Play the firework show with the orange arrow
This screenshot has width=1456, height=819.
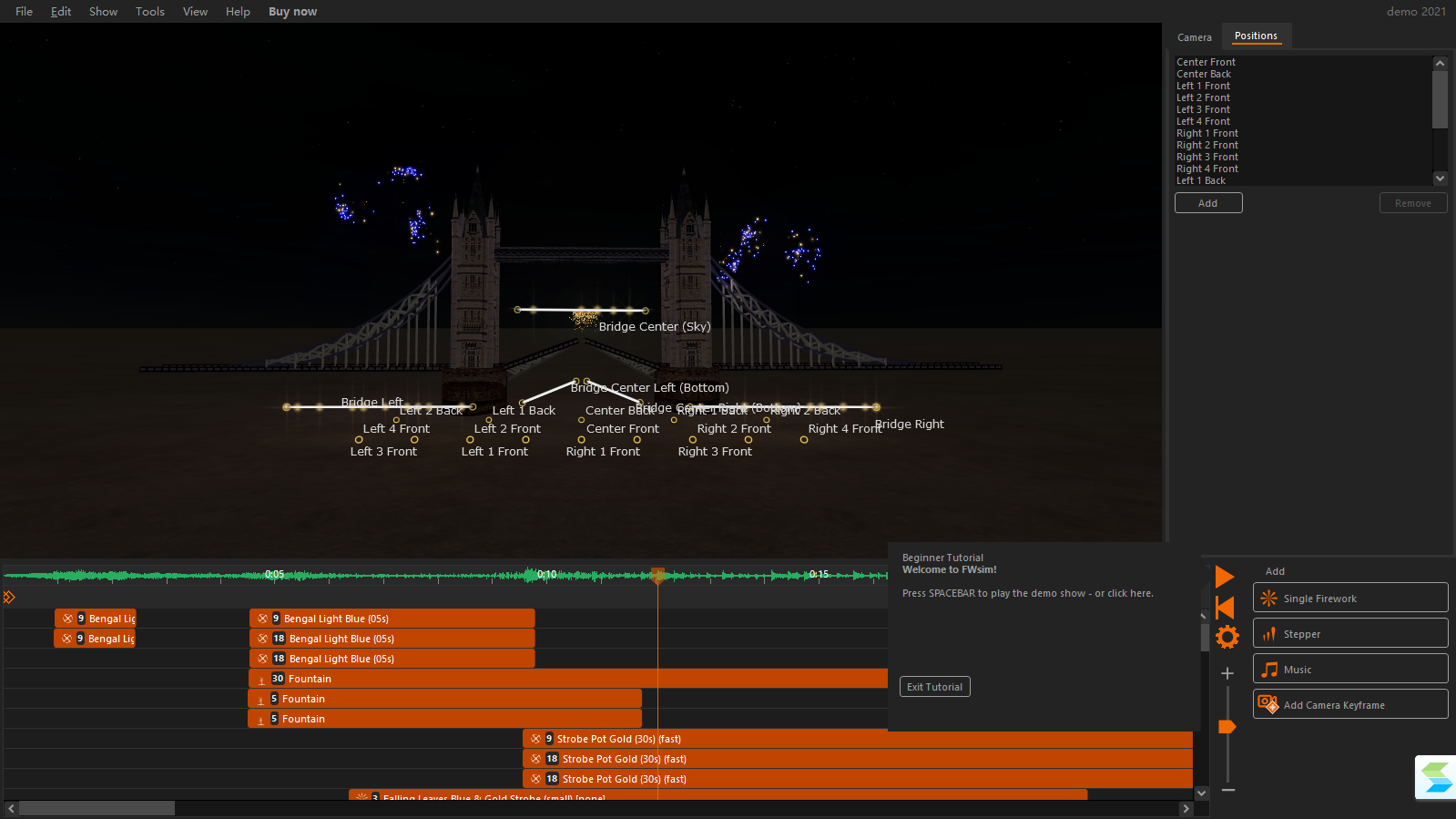coord(1225,577)
